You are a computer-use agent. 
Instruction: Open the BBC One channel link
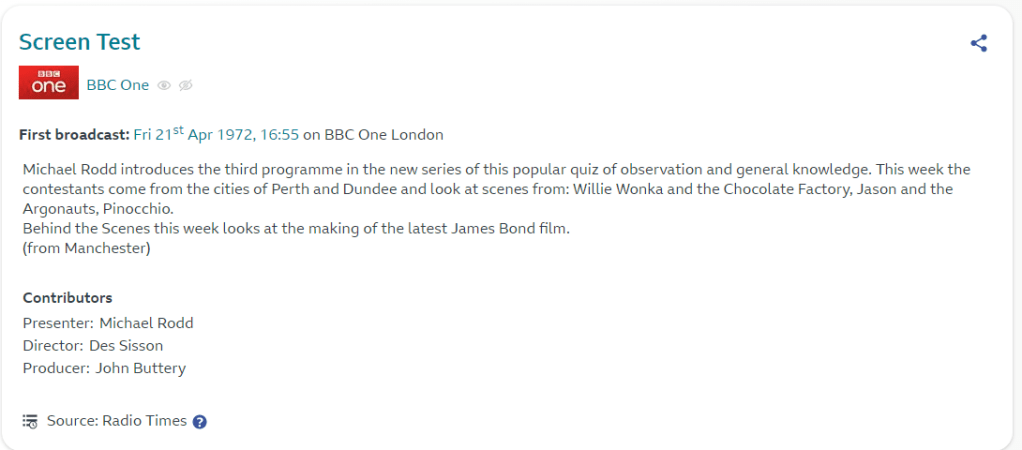(118, 85)
